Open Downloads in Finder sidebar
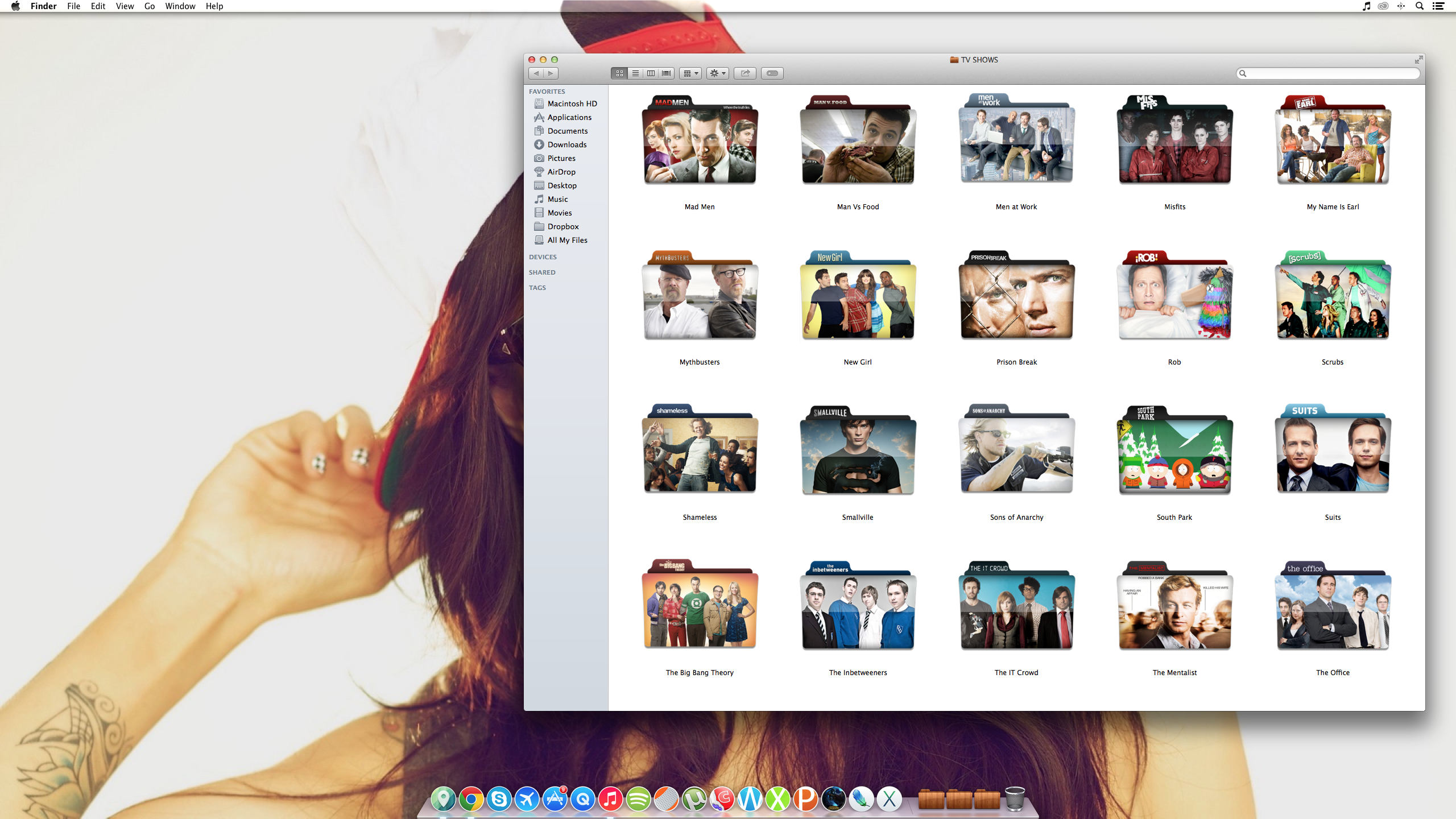 [566, 144]
